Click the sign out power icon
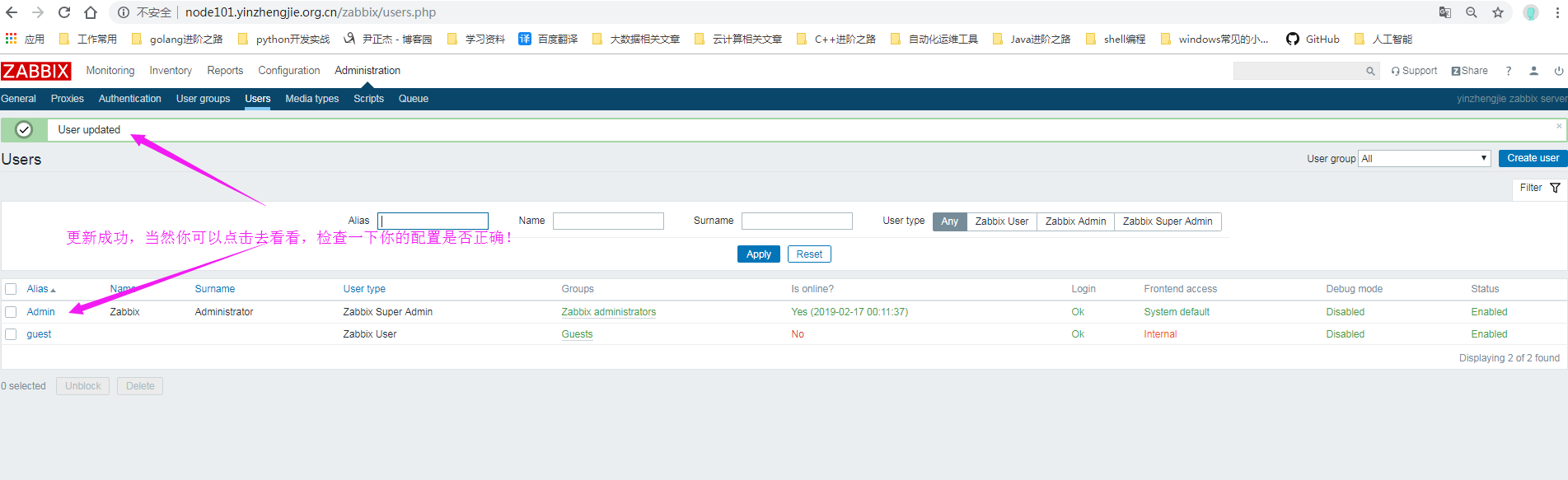The width and height of the screenshot is (1568, 480). coord(1559,71)
